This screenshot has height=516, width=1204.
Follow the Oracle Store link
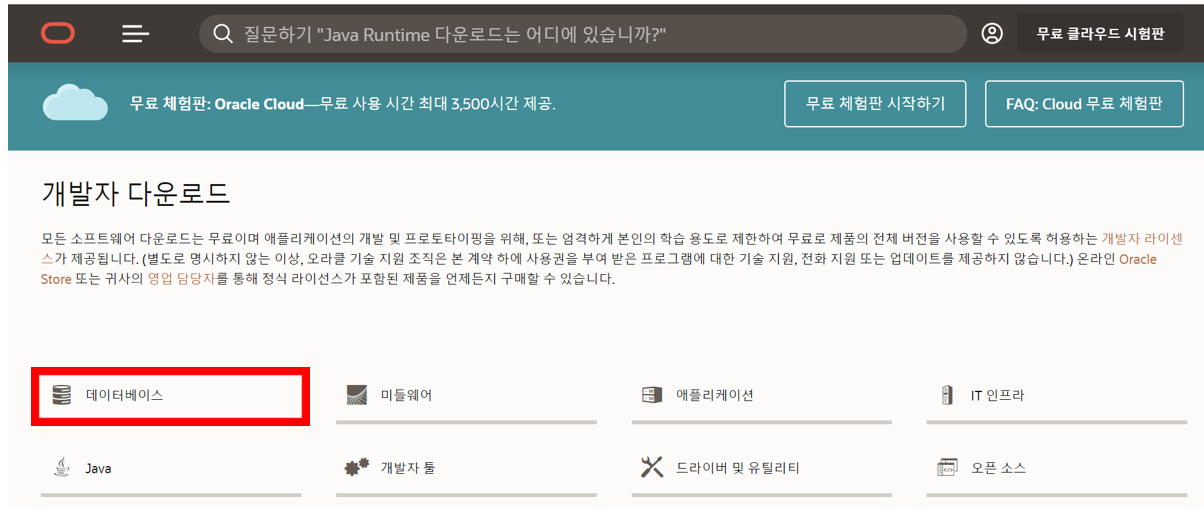click(x=1137, y=259)
